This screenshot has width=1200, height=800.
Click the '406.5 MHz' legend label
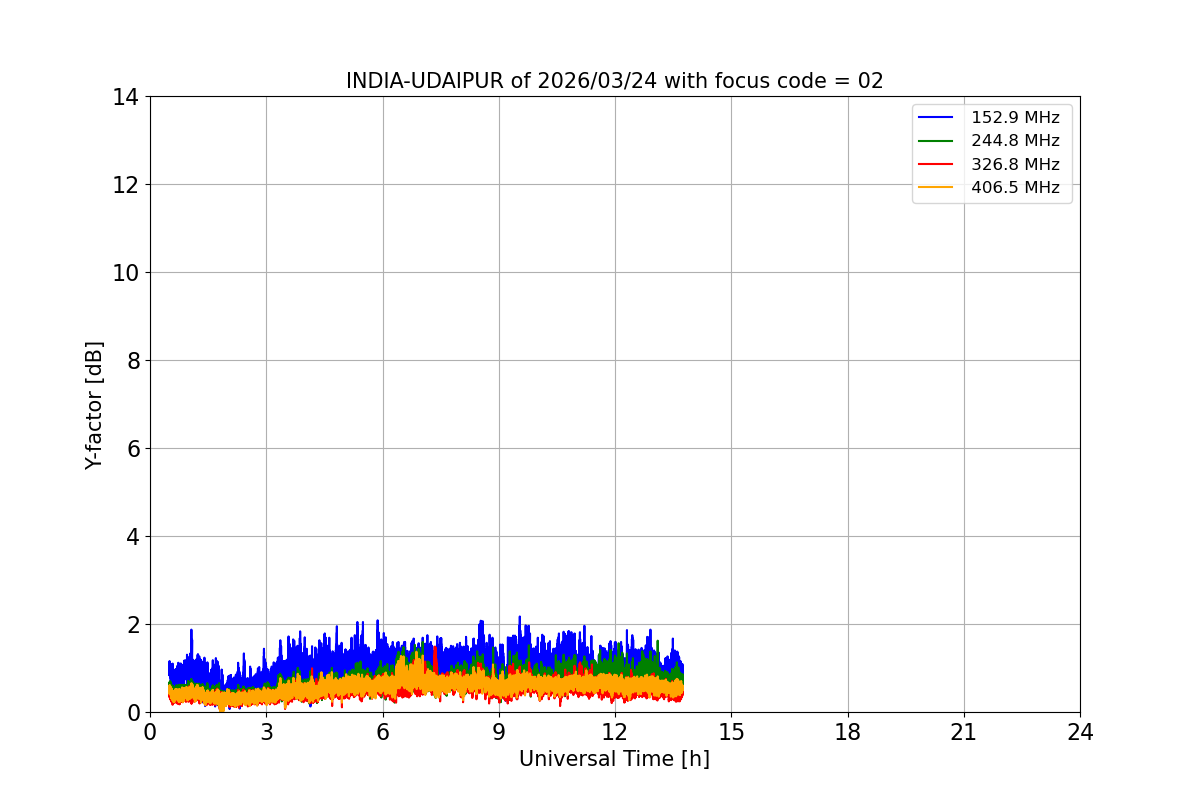[x=1015, y=187]
